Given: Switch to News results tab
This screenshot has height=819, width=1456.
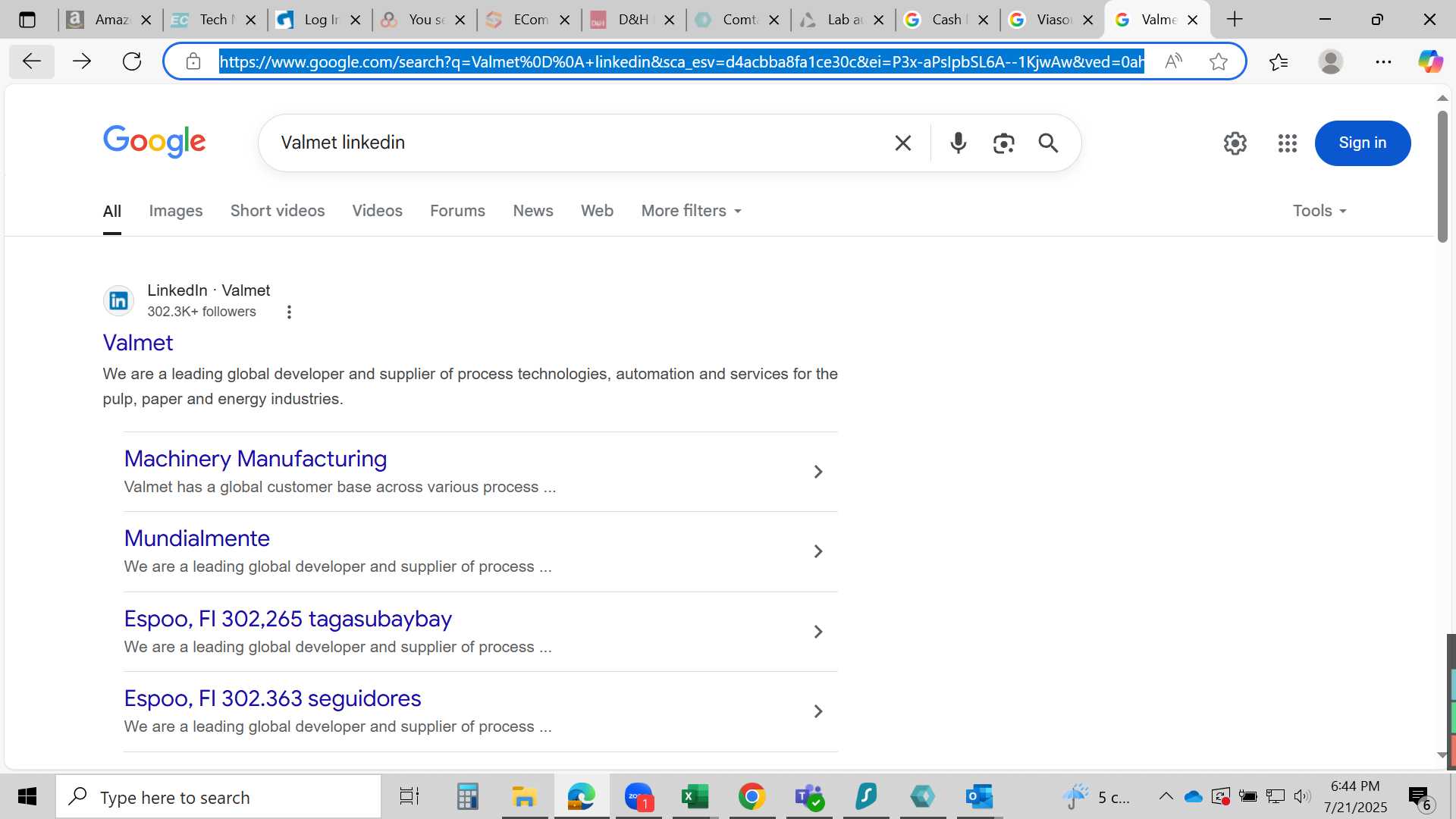Looking at the screenshot, I should [x=533, y=211].
